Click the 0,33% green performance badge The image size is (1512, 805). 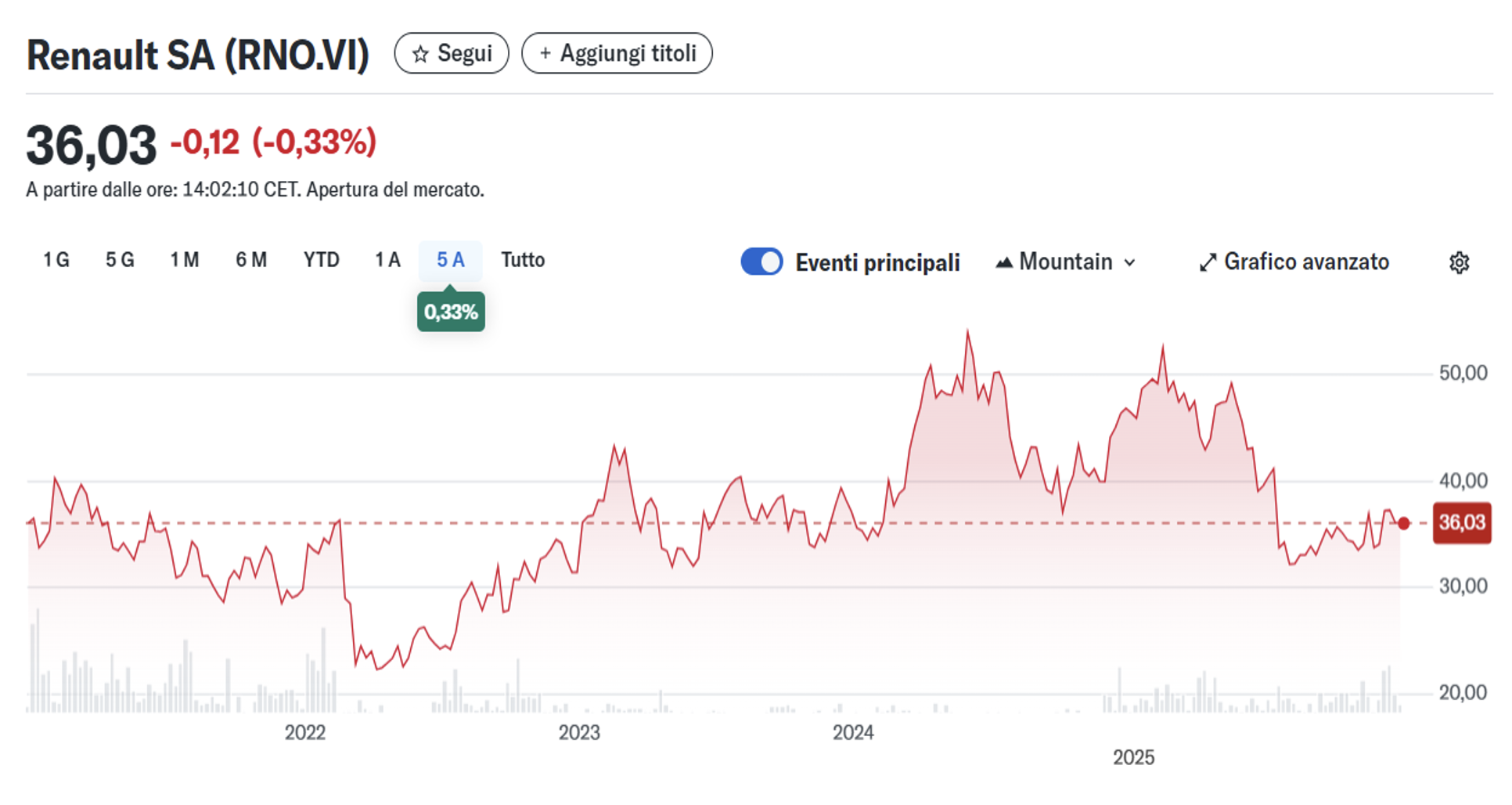coord(451,312)
